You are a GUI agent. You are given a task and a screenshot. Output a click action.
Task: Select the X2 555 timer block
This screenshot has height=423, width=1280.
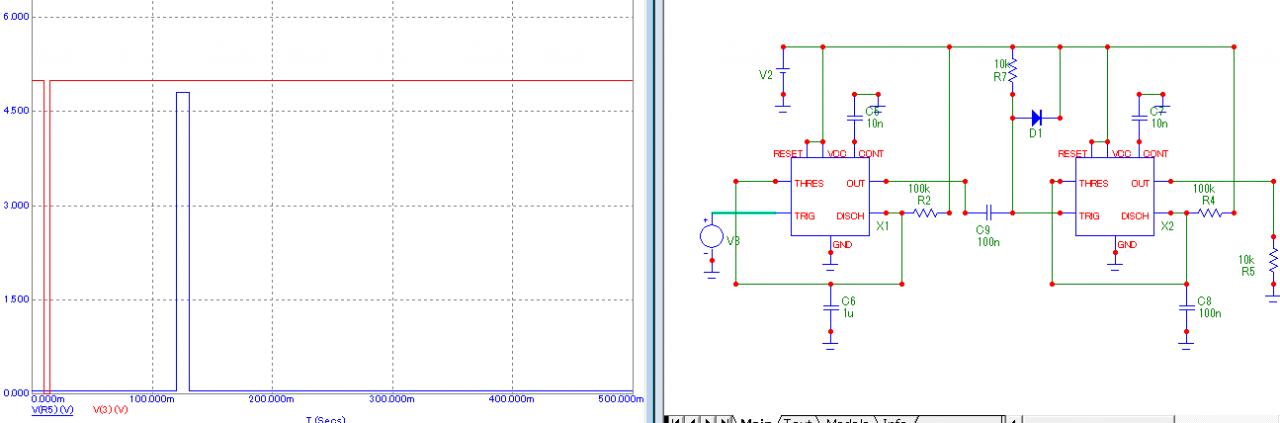(1114, 198)
